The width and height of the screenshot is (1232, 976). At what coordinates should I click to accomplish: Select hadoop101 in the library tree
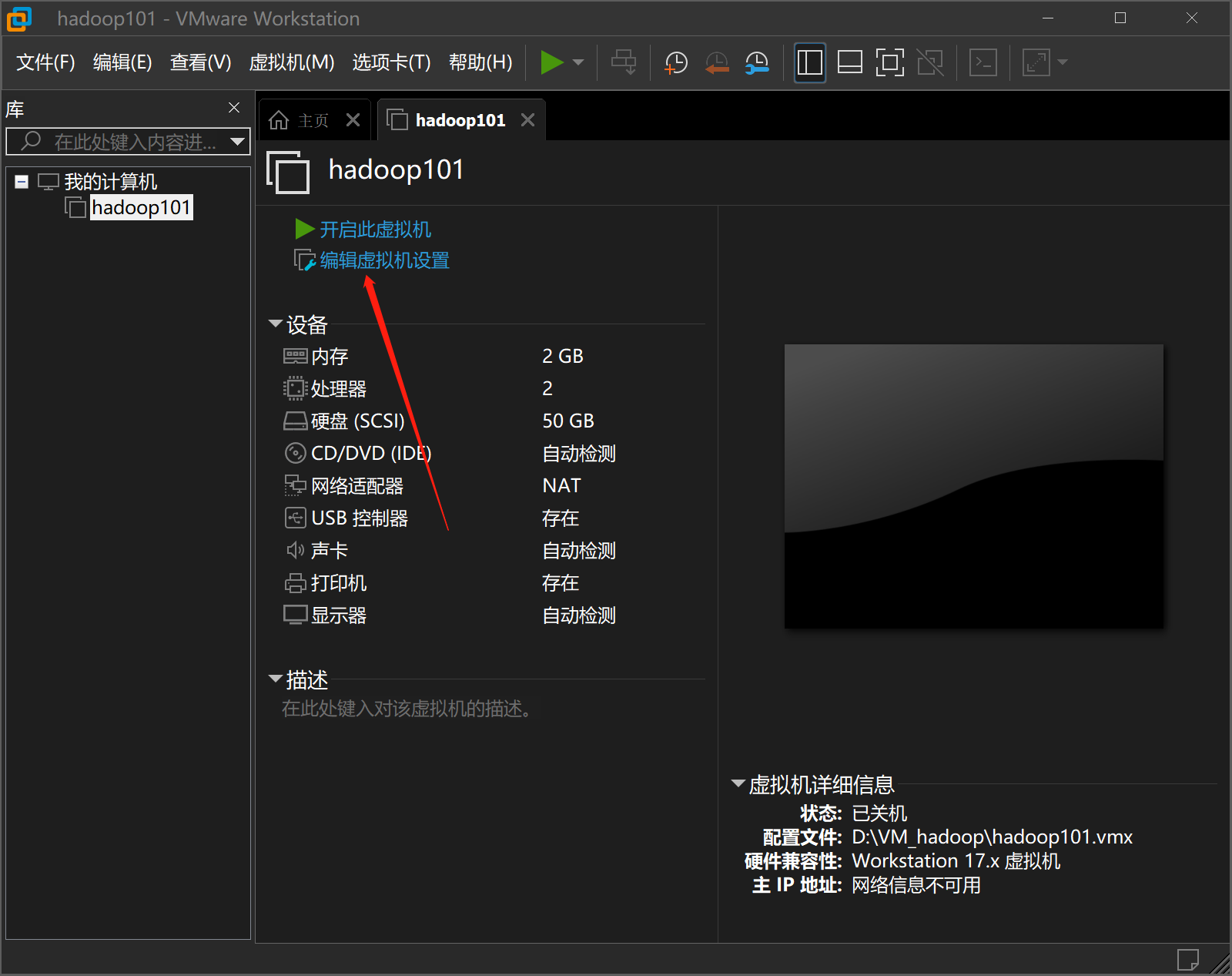[x=141, y=207]
